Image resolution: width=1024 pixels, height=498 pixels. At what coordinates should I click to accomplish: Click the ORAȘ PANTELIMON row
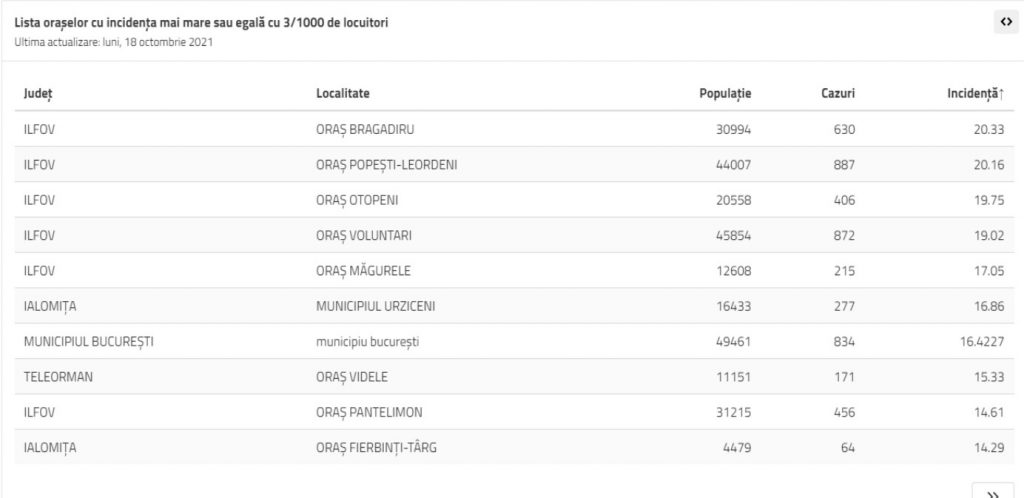pyautogui.click(x=367, y=413)
